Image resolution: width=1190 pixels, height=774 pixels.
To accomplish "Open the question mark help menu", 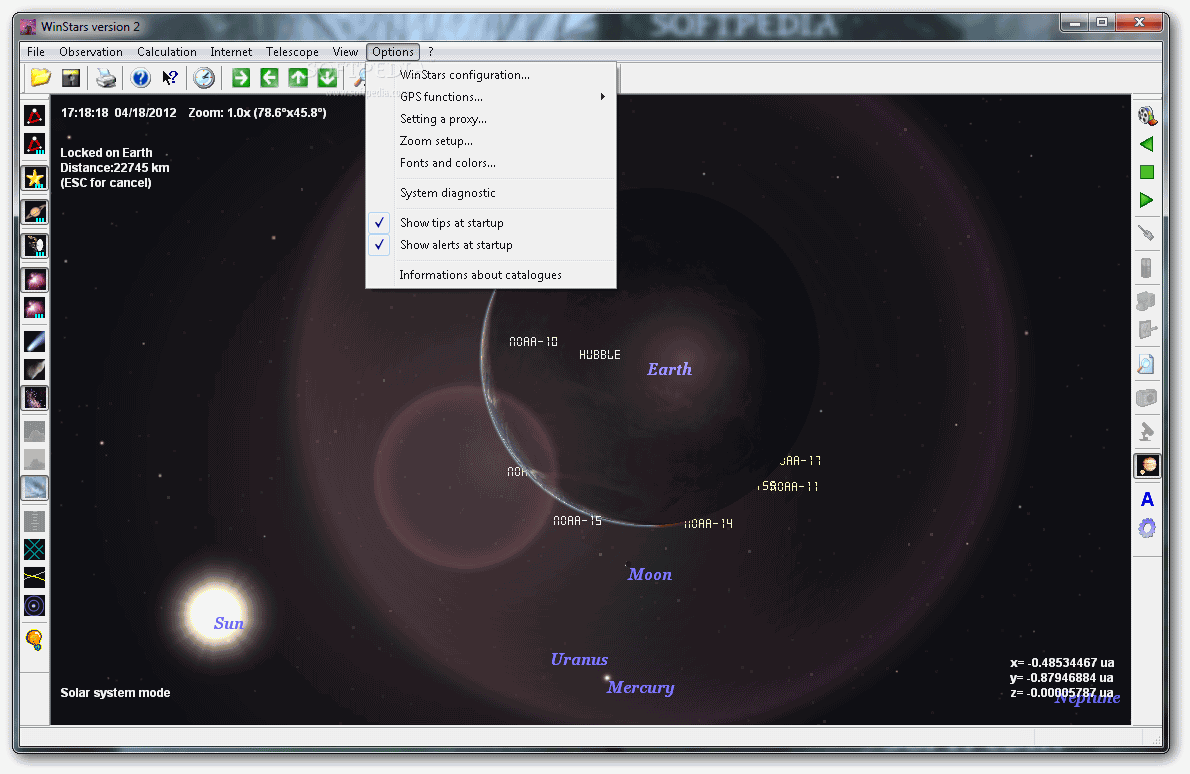I will point(431,52).
